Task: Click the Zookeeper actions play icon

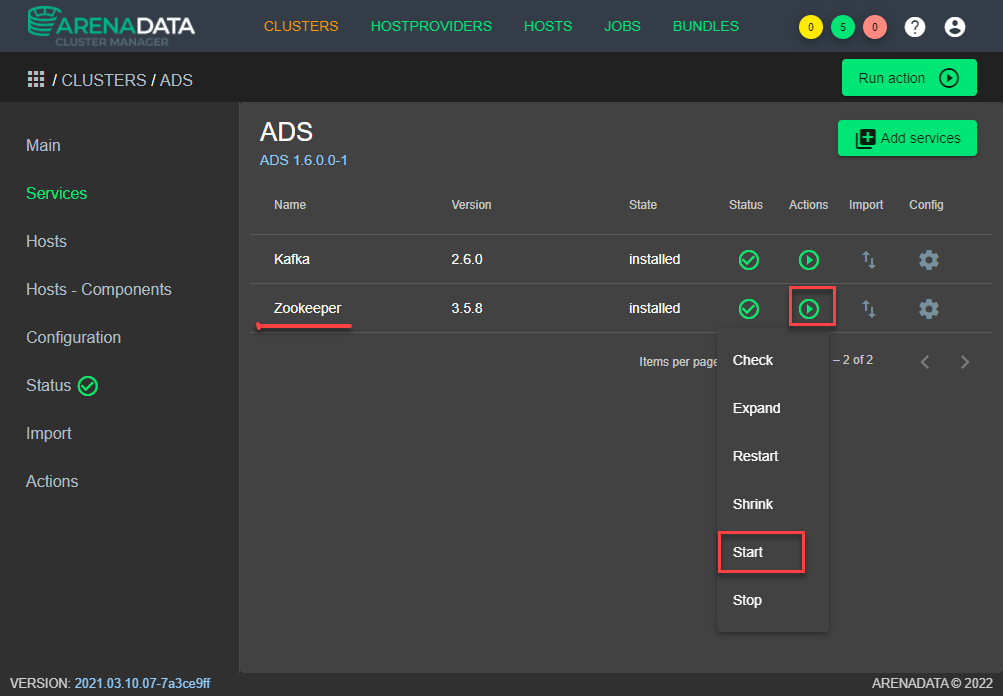Action: 809,309
